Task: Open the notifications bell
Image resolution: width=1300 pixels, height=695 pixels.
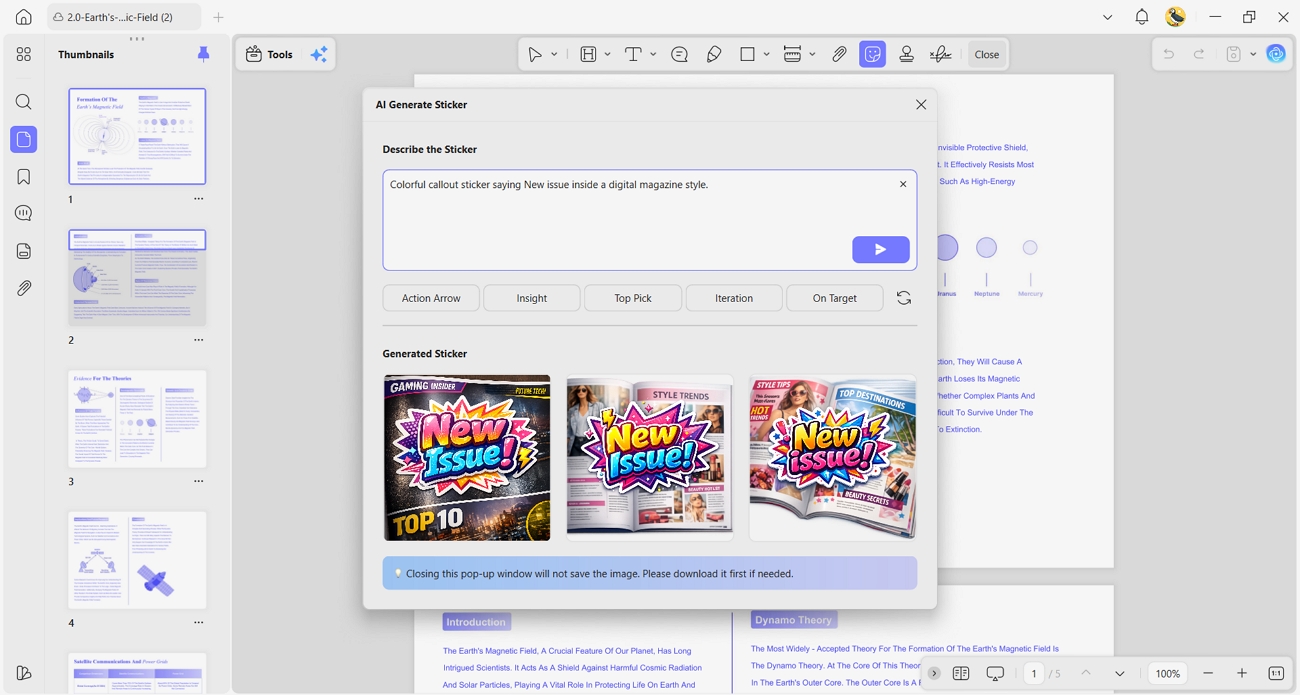Action: click(1142, 17)
